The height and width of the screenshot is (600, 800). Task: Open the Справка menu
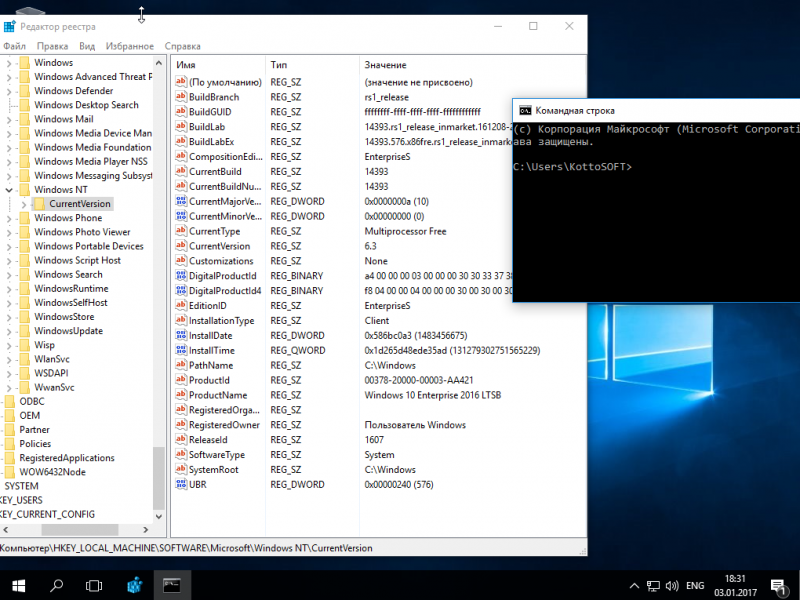[x=182, y=46]
